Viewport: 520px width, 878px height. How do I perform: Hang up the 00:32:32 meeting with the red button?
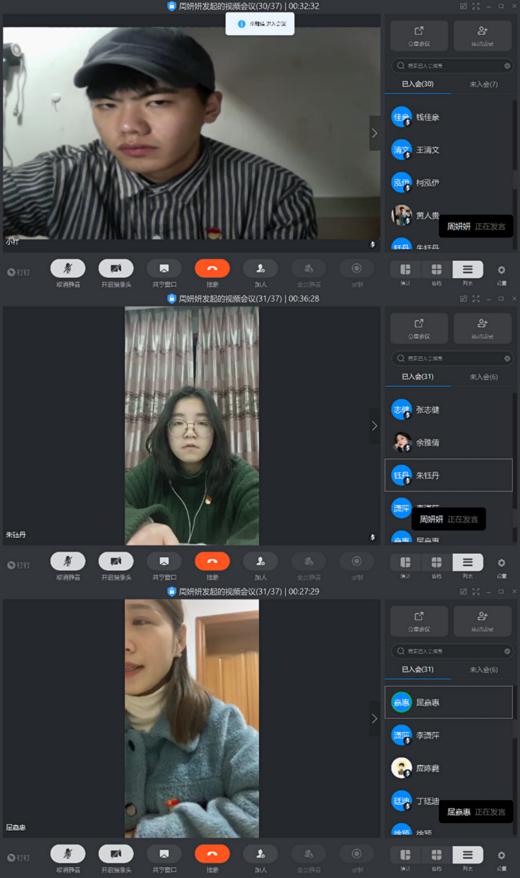(x=212, y=268)
